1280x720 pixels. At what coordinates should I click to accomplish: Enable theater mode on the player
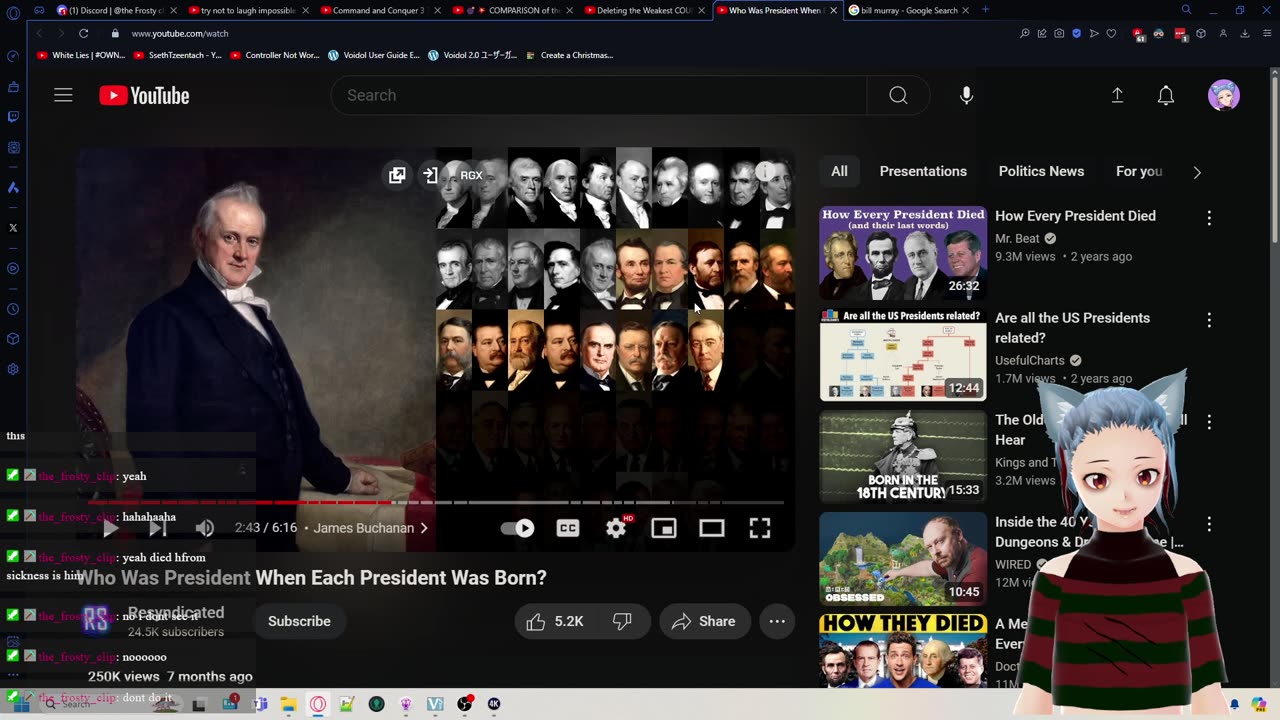(x=712, y=528)
